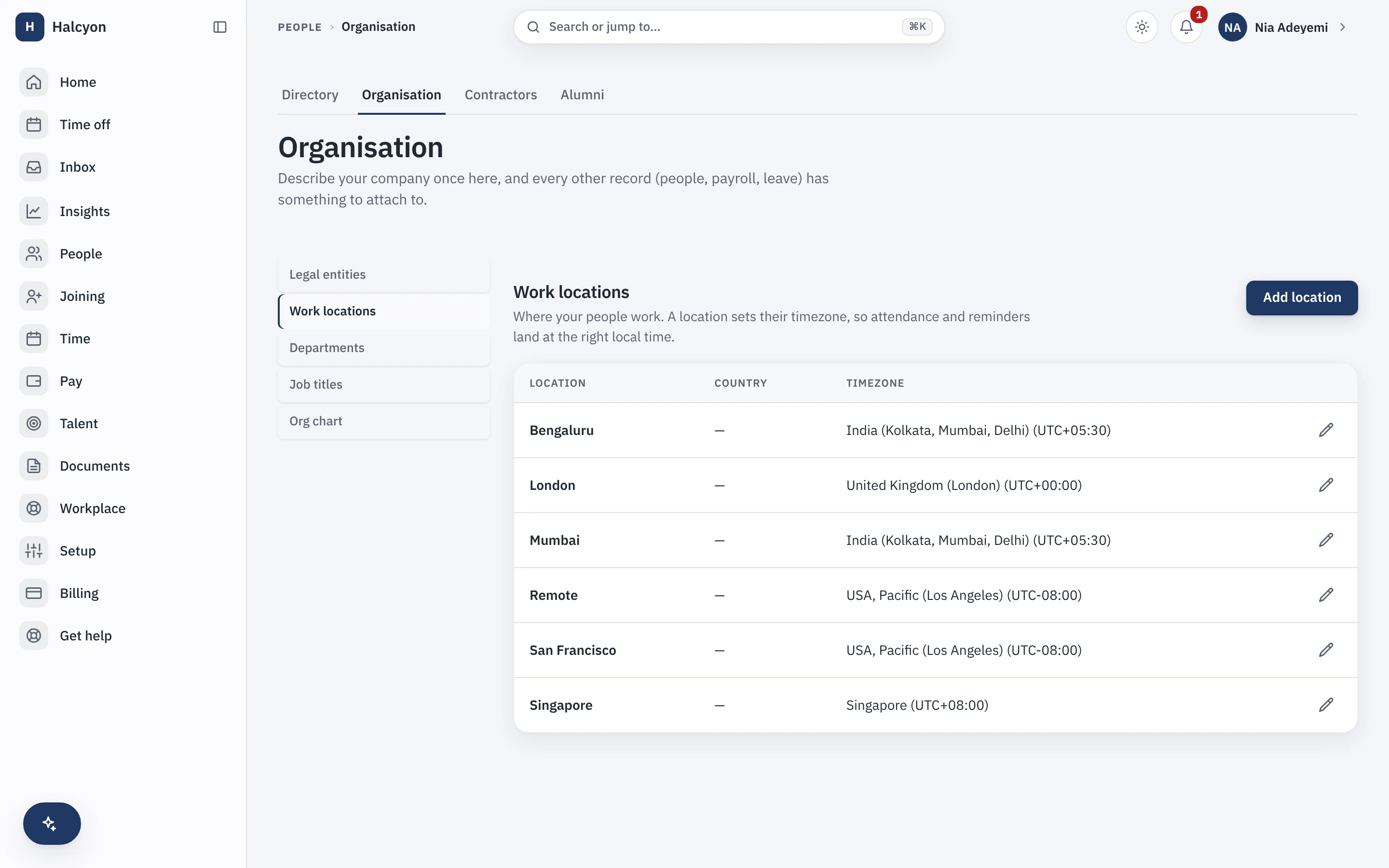The image size is (1389, 868).
Task: Focus the Search or jump to field
Action: click(x=729, y=27)
